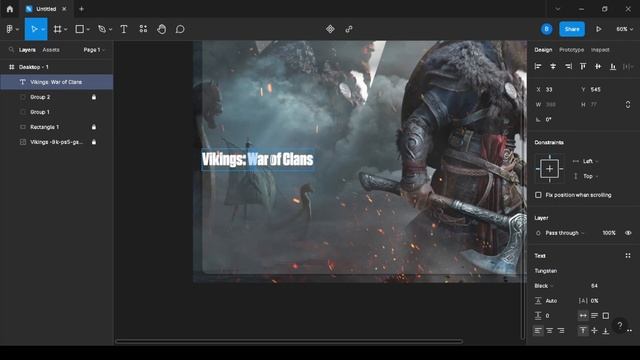Screen dimensions: 640x360
Task: Unlock the Group 2 layer
Action: click(94, 97)
